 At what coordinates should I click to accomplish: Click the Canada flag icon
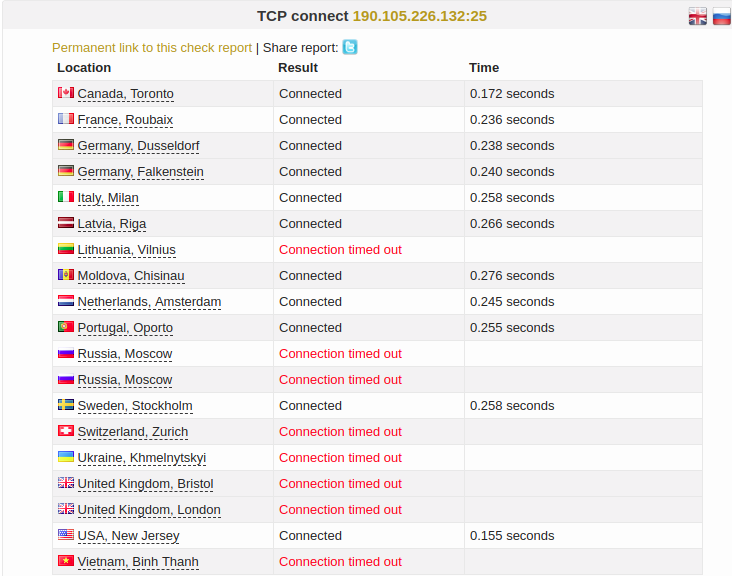(x=66, y=92)
